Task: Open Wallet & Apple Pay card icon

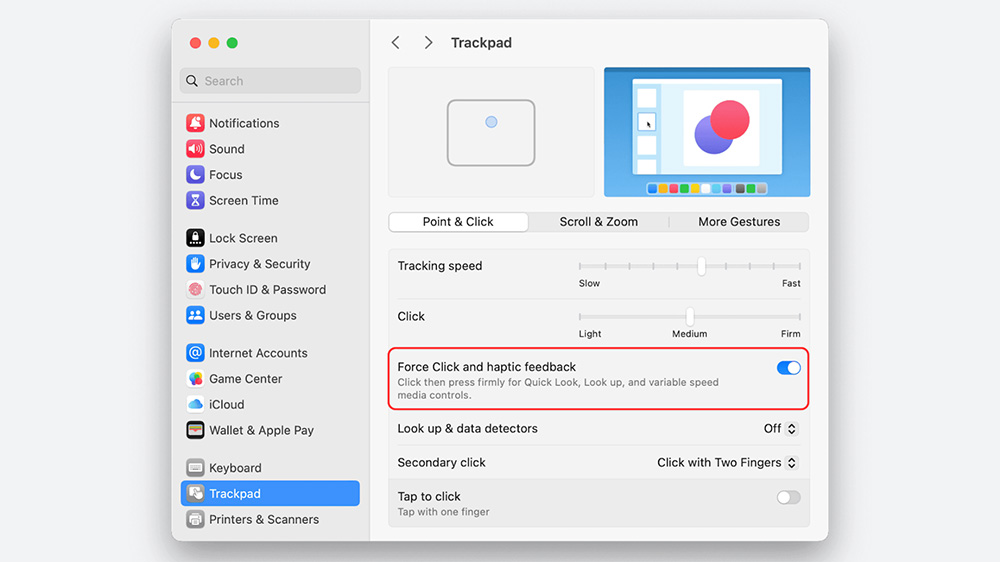Action: pyautogui.click(x=195, y=430)
